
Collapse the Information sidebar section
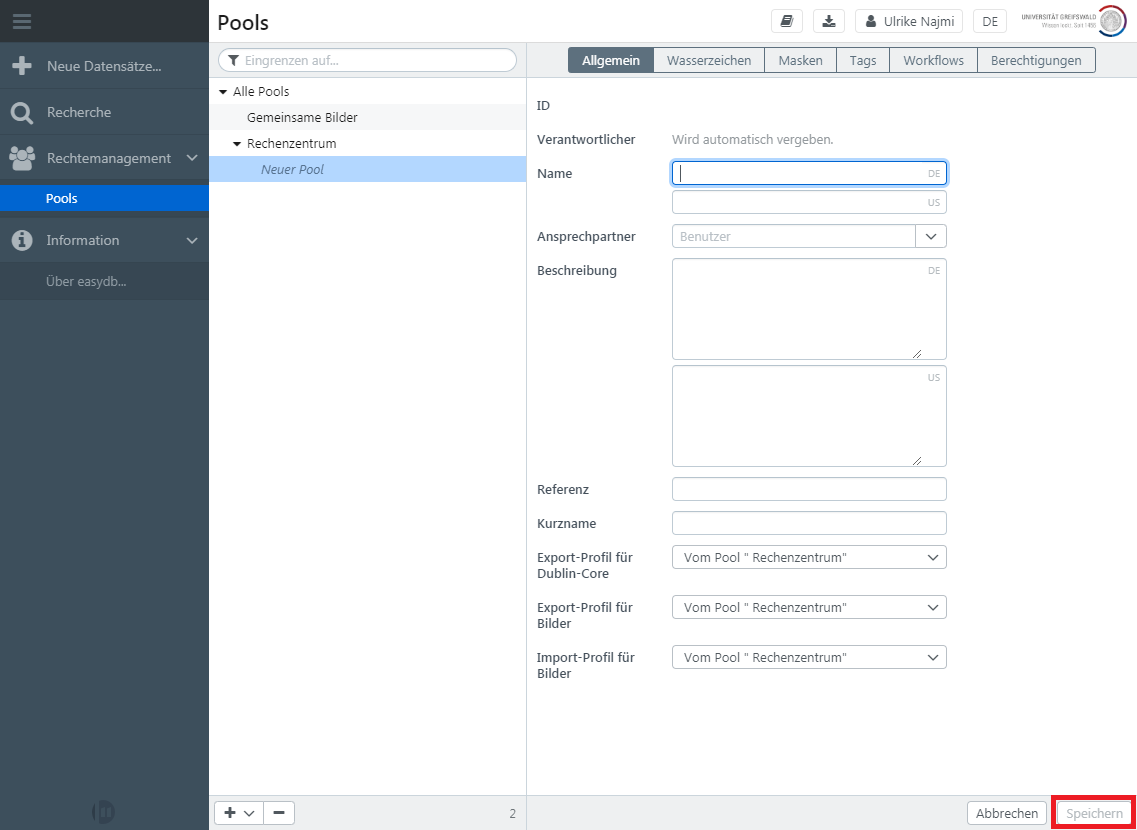tap(192, 240)
